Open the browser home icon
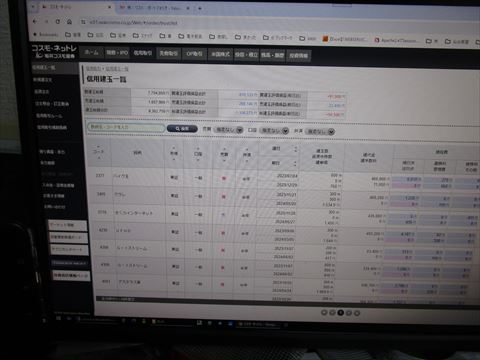Image resolution: width=480 pixels, height=360 pixels. 69,22
